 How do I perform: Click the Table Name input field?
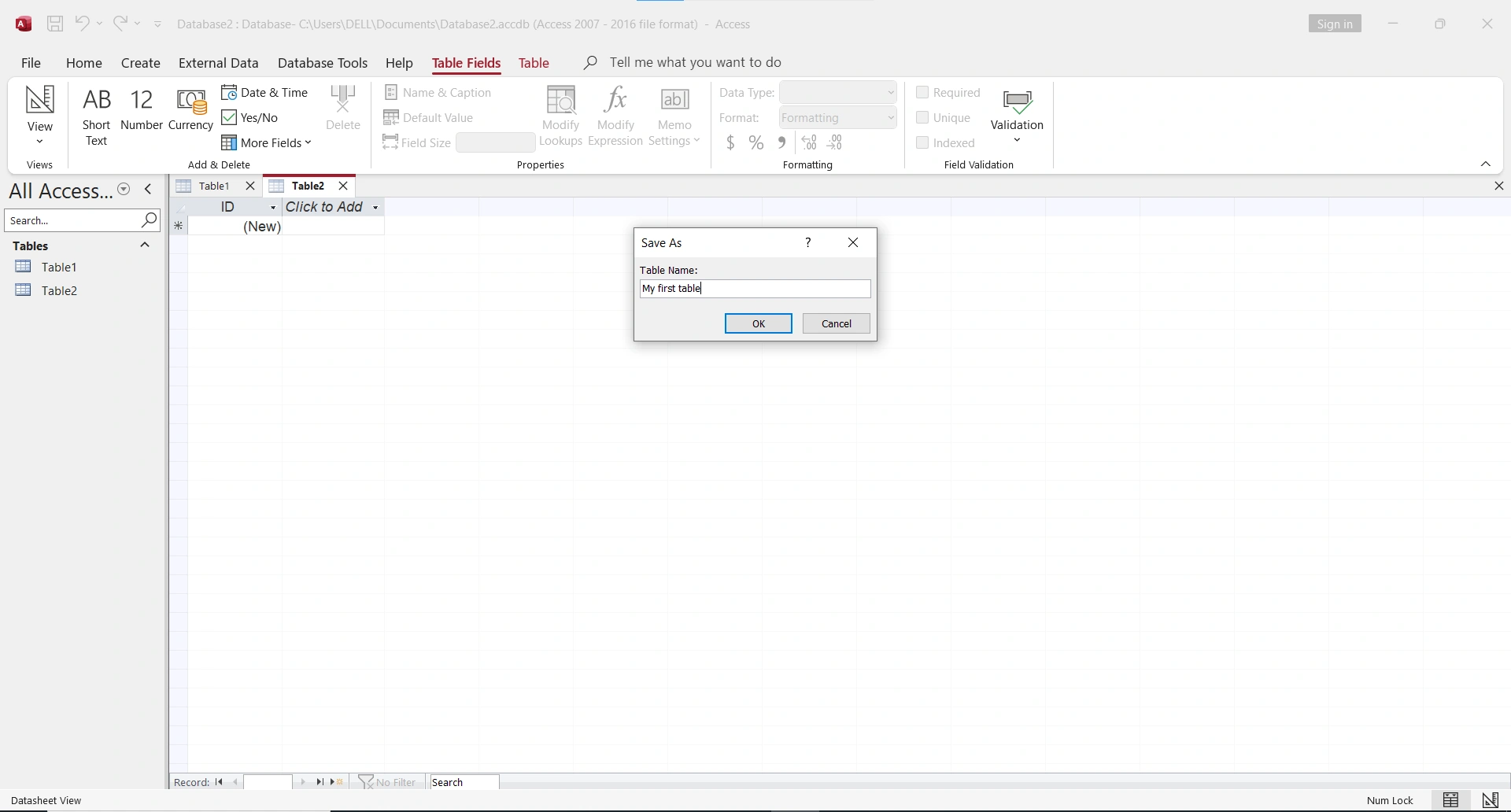click(755, 289)
